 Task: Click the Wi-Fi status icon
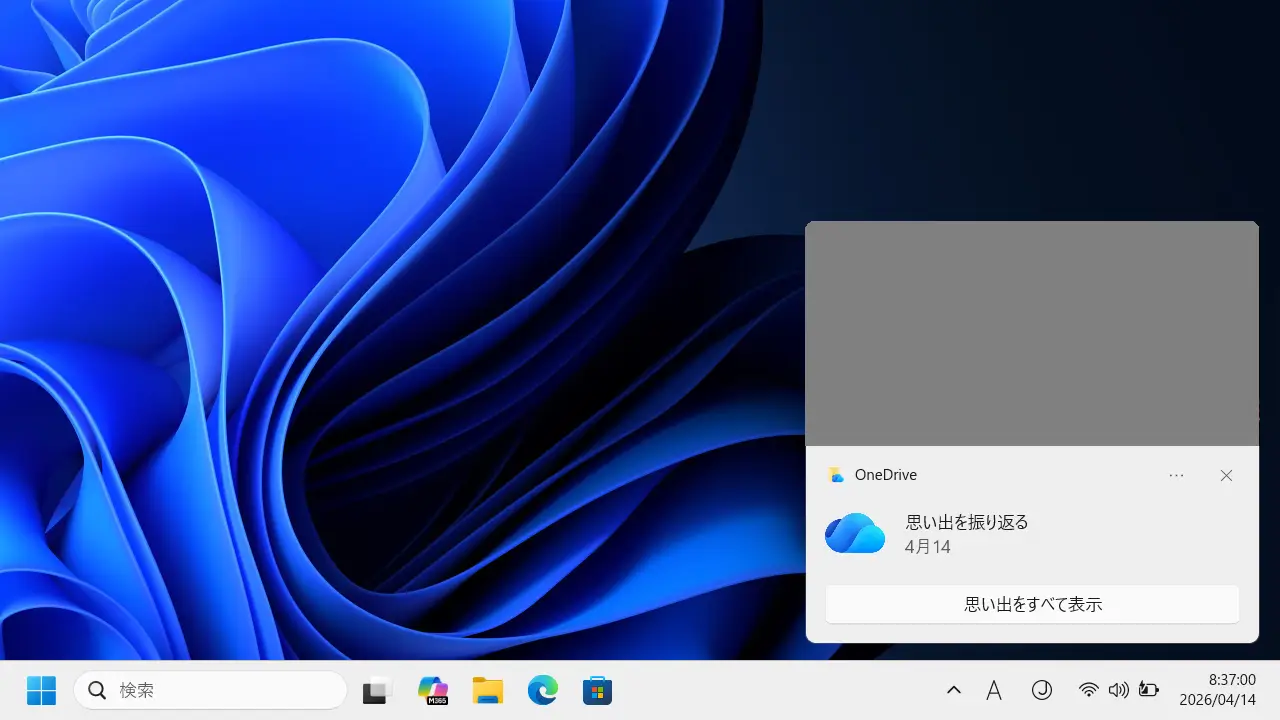tap(1088, 690)
